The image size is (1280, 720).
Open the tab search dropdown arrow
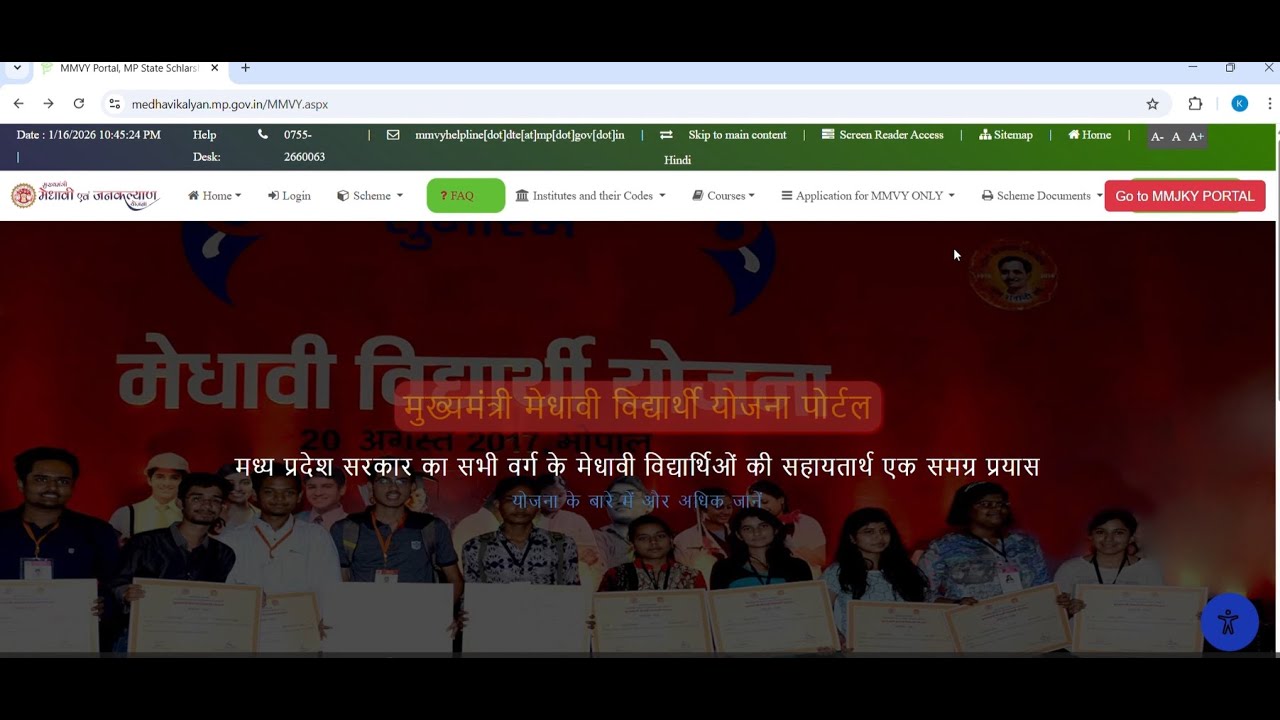point(17,68)
